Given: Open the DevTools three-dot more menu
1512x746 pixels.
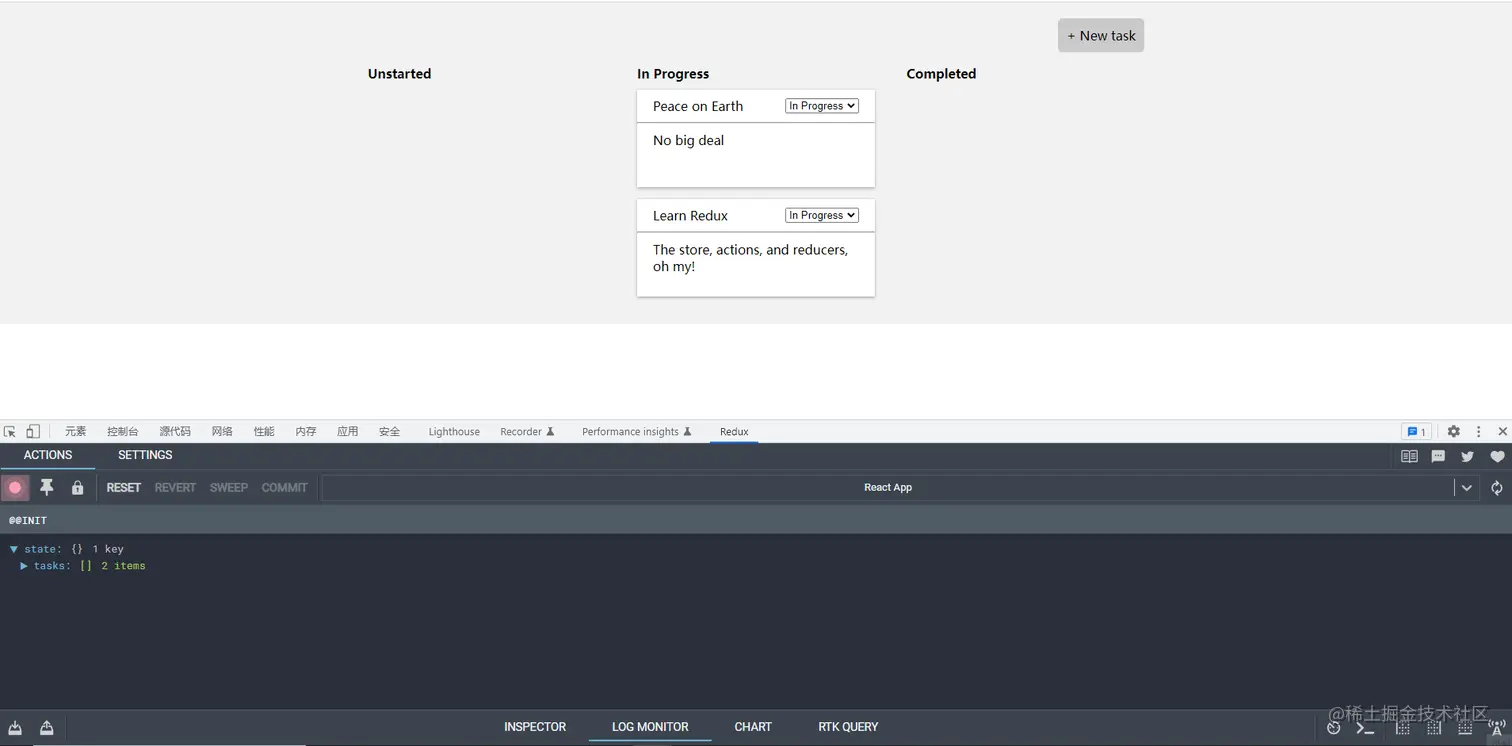Looking at the screenshot, I should 1478,432.
